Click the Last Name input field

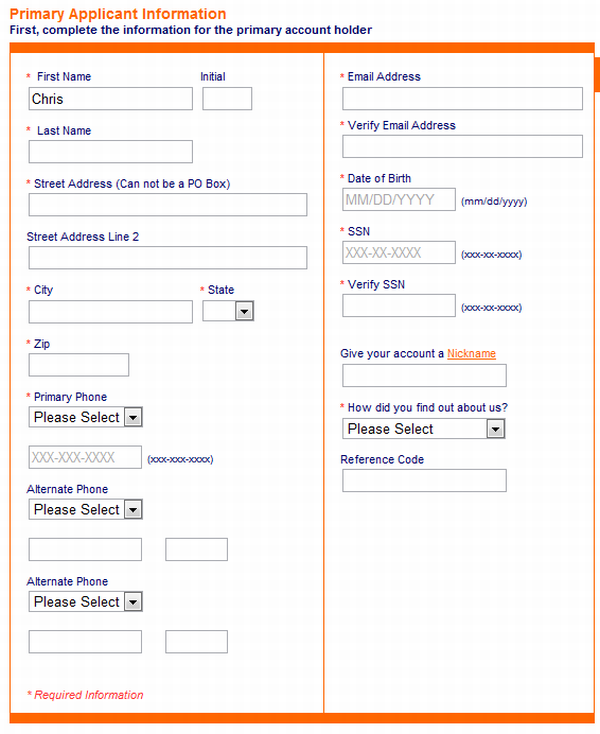pyautogui.click(x=110, y=152)
